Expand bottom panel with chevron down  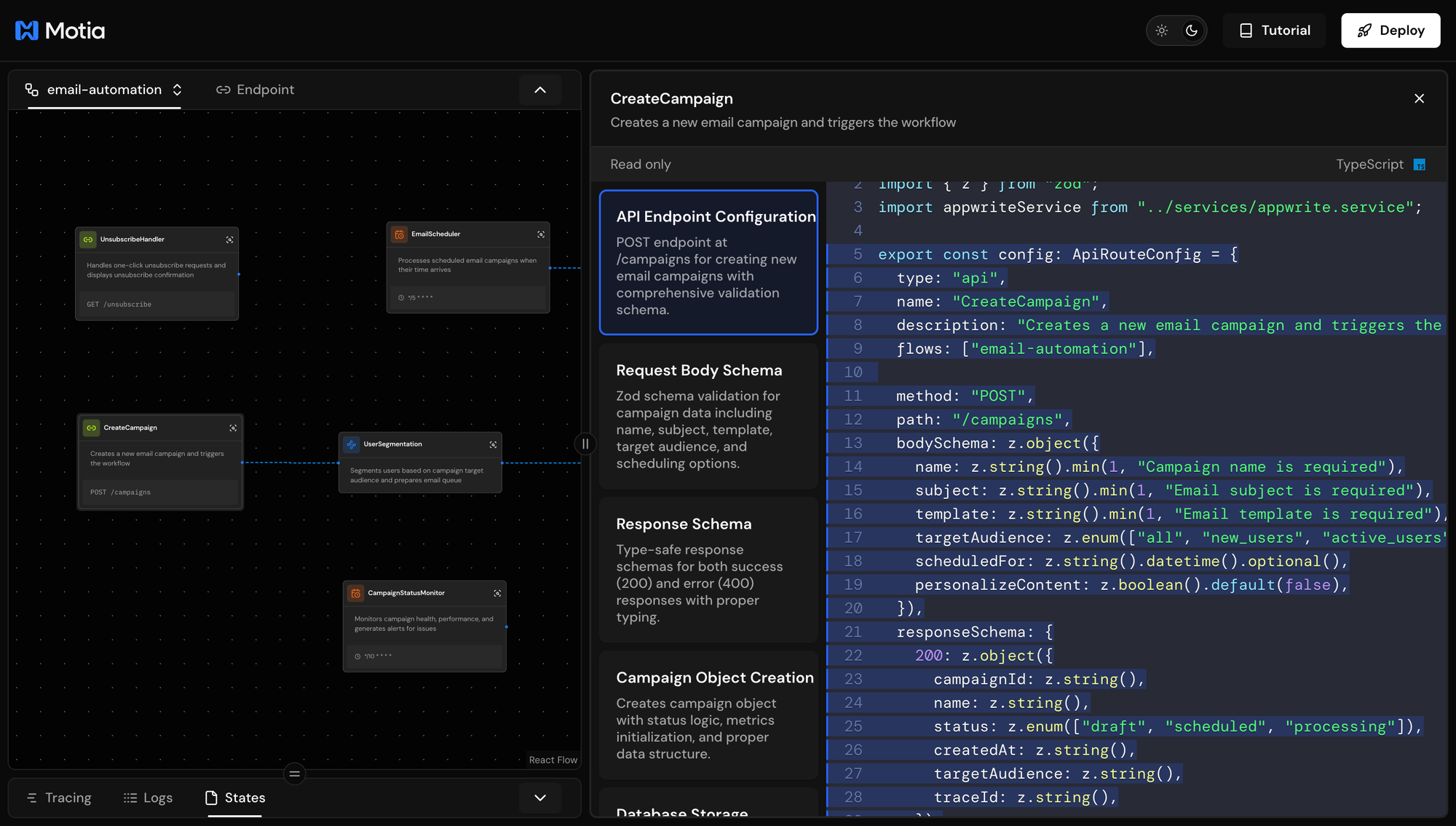point(540,798)
